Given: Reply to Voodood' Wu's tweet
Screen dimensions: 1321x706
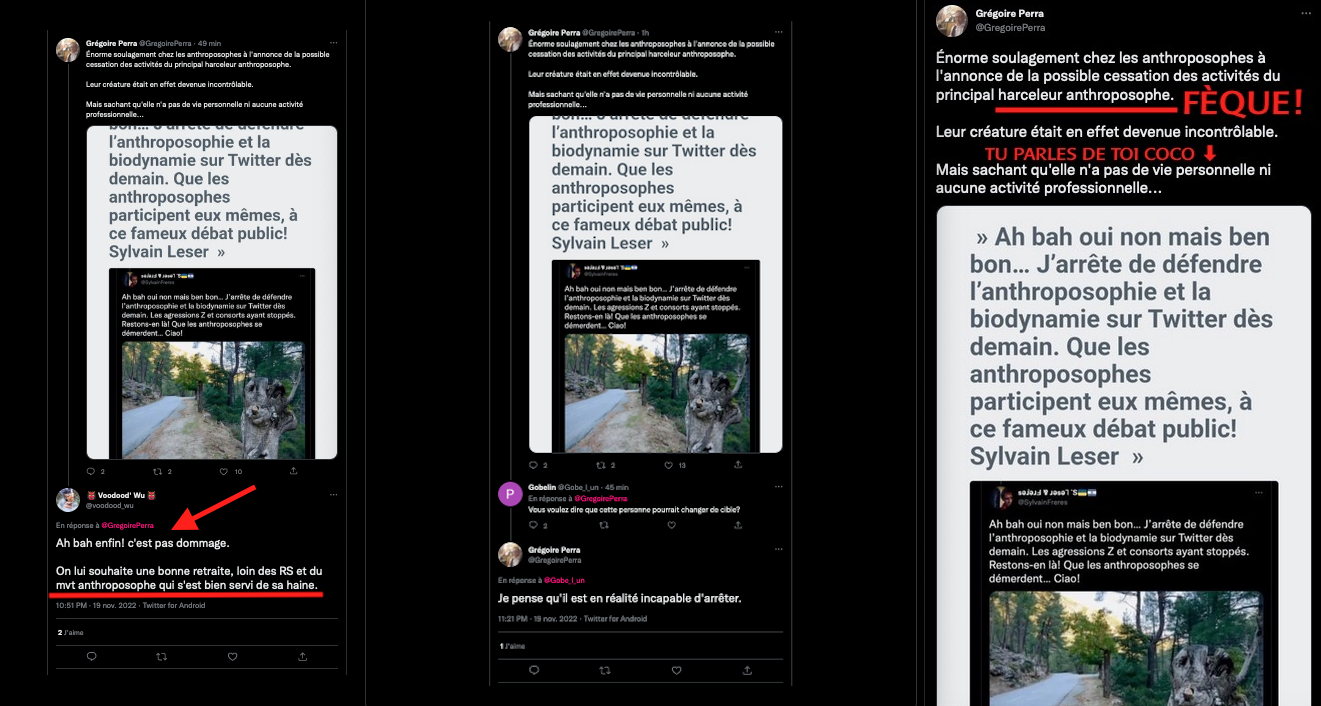Looking at the screenshot, I should 91,657.
